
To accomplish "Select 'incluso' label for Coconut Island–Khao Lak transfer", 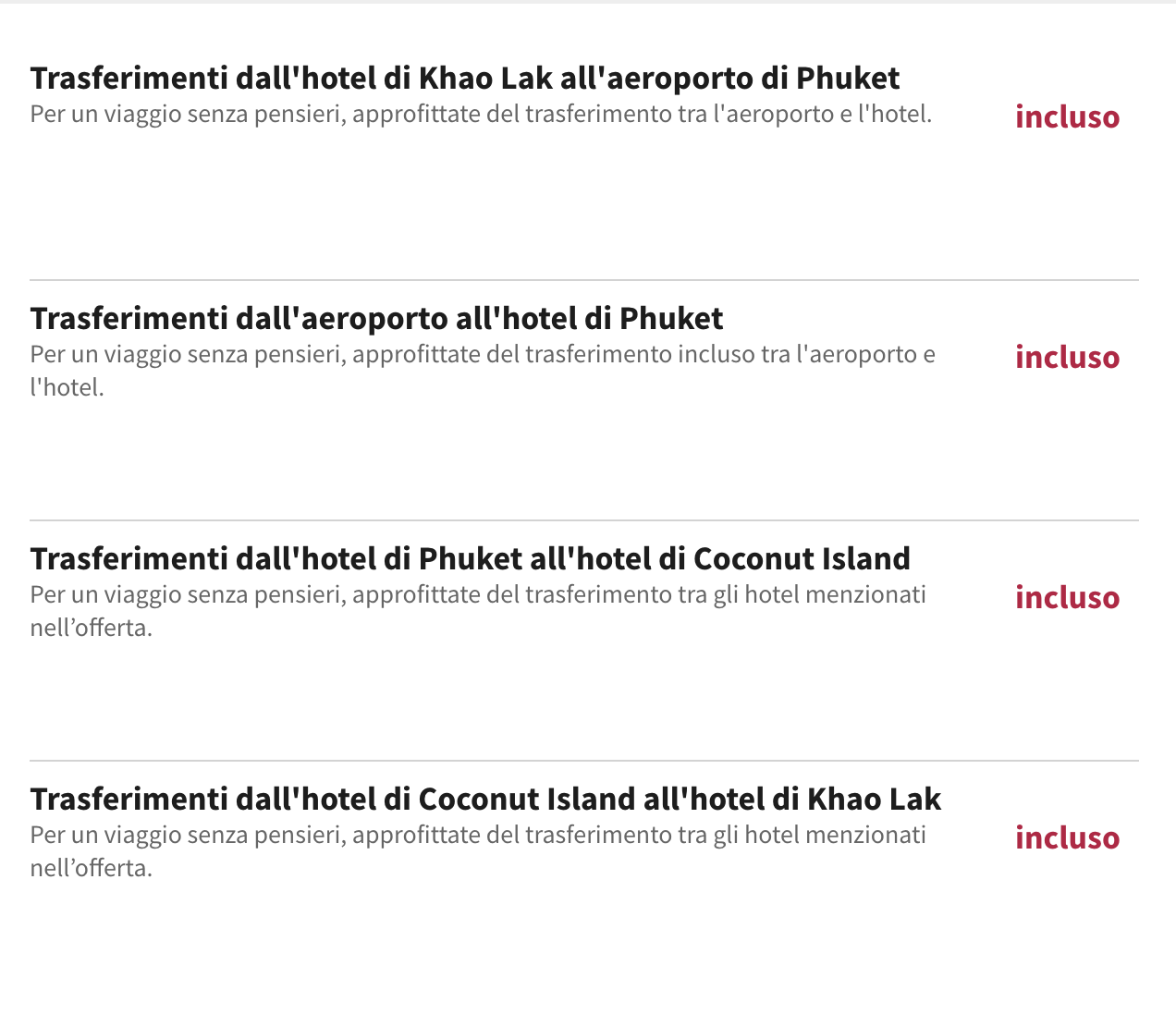I will pyautogui.click(x=1068, y=838).
